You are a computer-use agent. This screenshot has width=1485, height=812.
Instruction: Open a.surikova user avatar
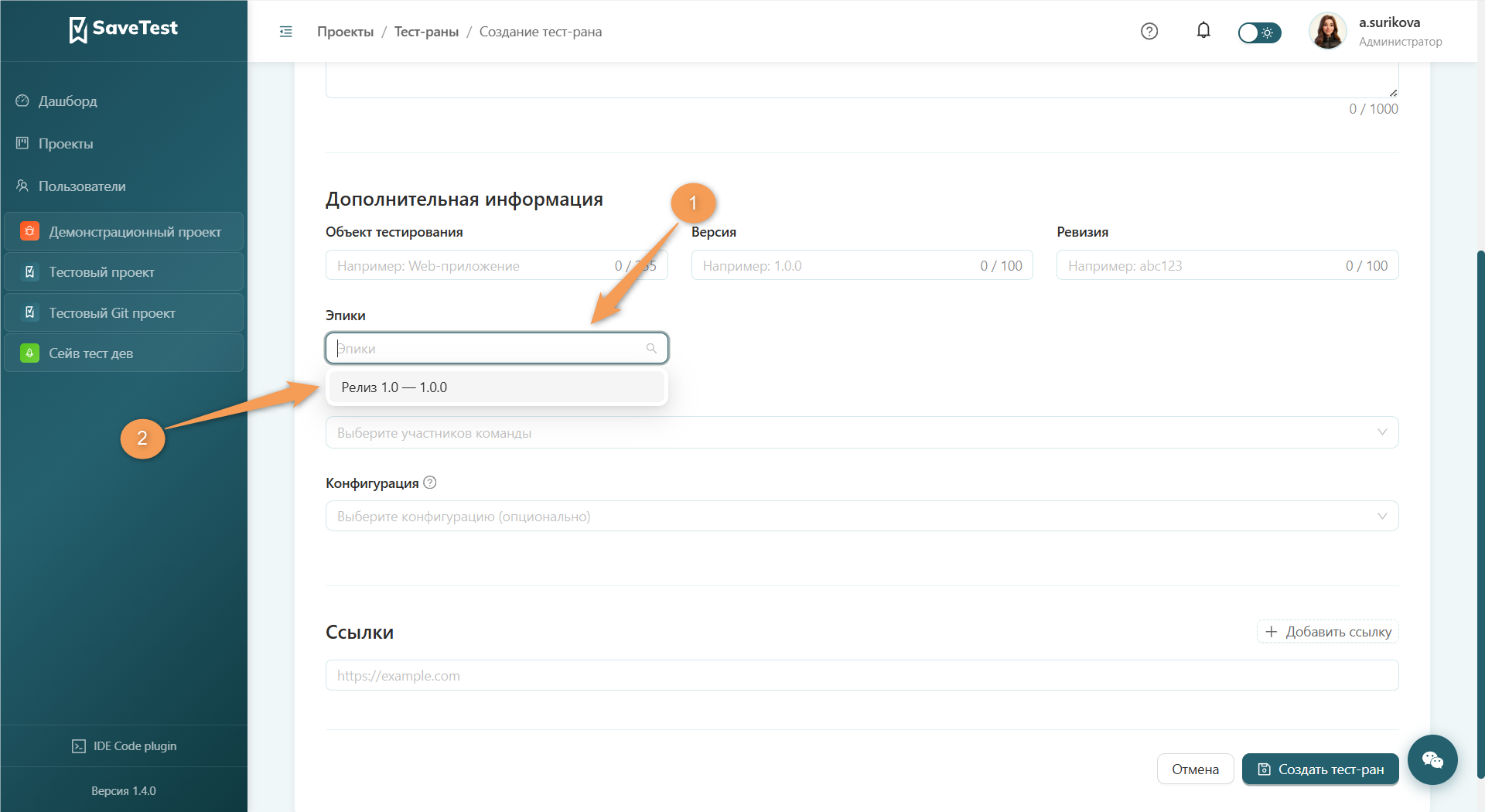pos(1327,31)
